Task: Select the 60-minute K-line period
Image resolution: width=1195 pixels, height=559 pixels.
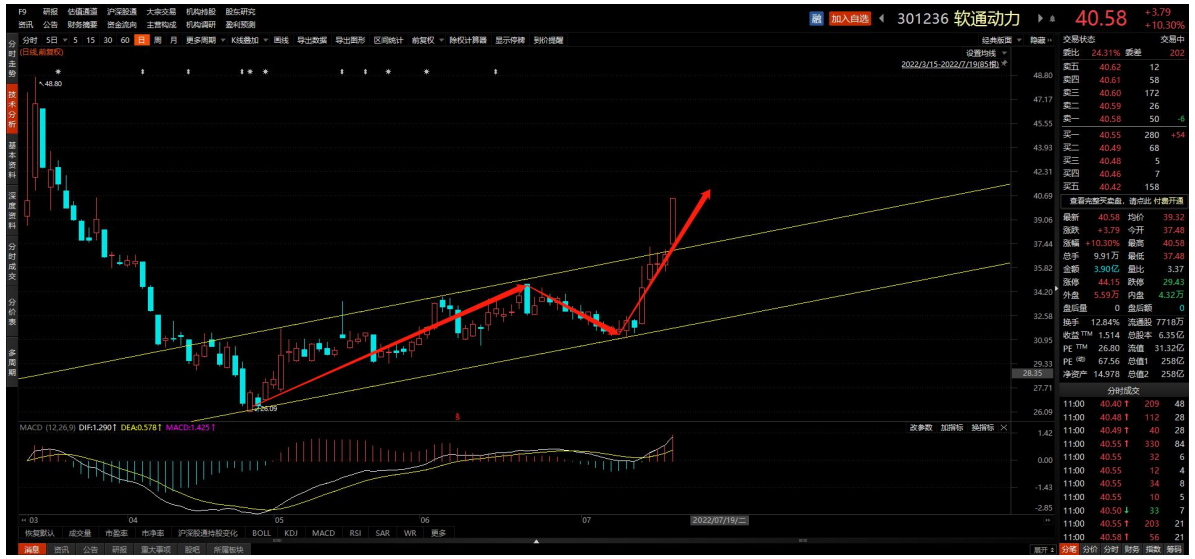Action: coord(125,40)
